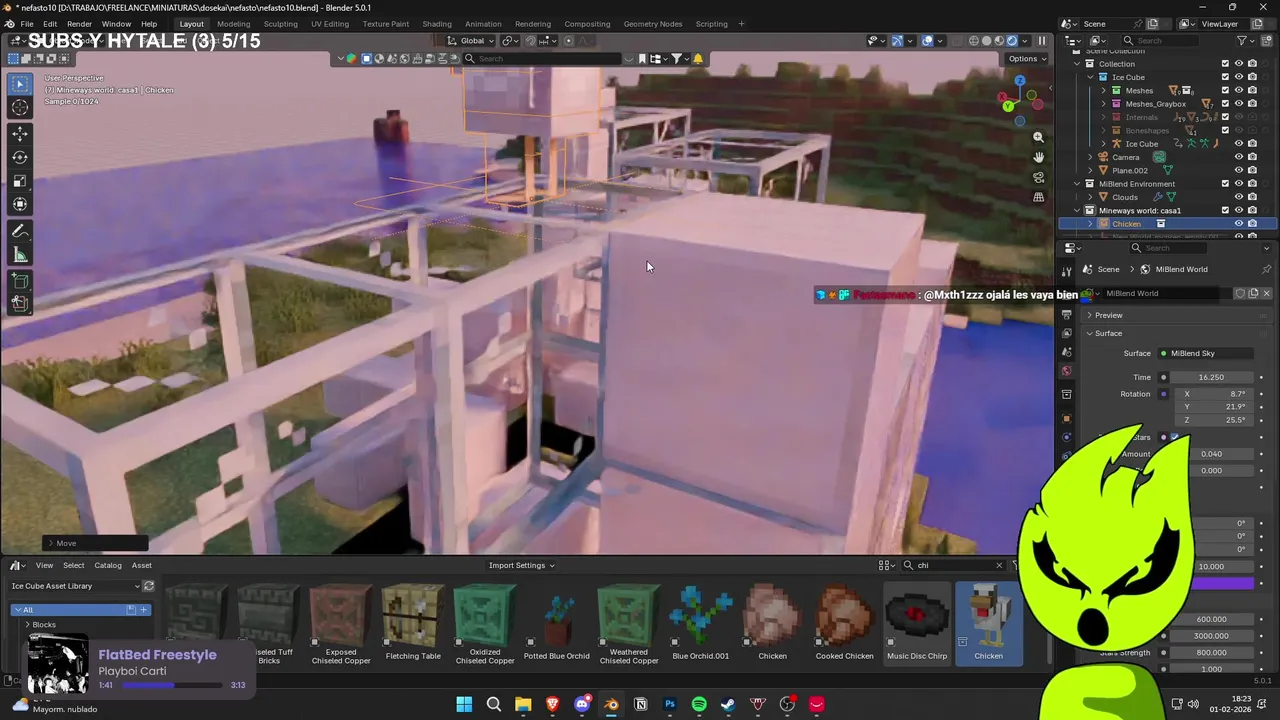Toggle Collection exclude checkbox in outliner
The height and width of the screenshot is (720, 1280).
(x=1225, y=64)
